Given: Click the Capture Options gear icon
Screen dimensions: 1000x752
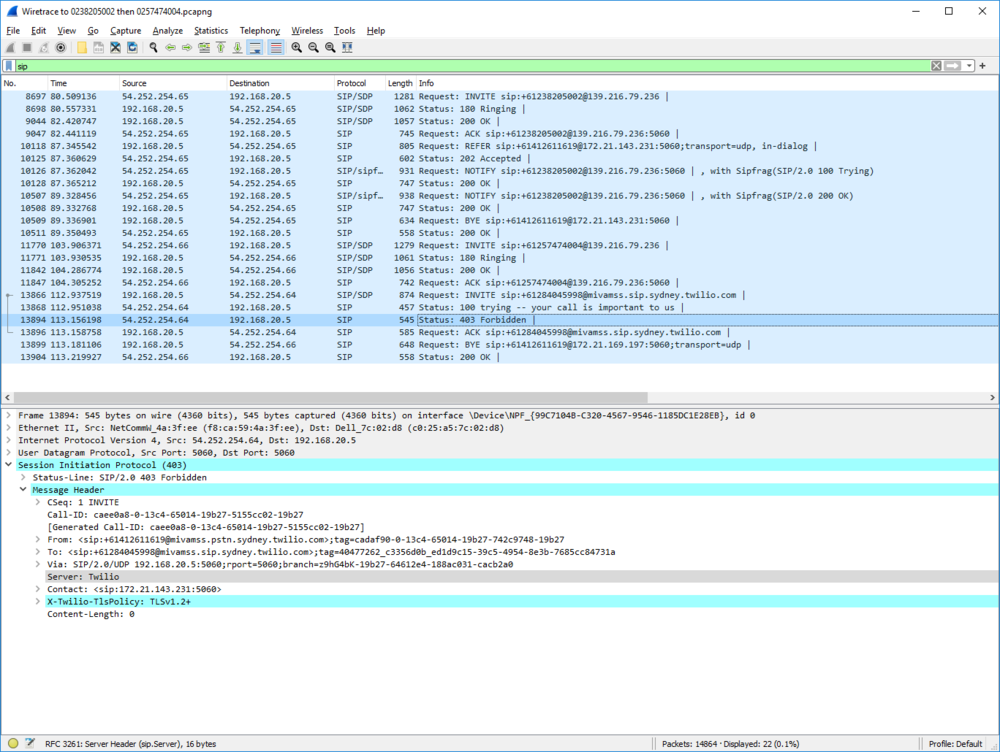Looking at the screenshot, I should (60, 47).
